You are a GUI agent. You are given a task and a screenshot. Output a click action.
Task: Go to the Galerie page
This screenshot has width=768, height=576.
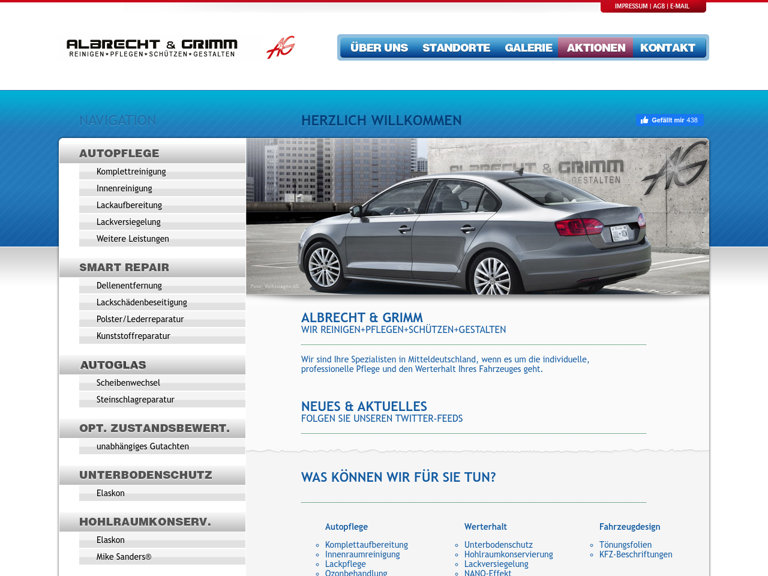[528, 48]
